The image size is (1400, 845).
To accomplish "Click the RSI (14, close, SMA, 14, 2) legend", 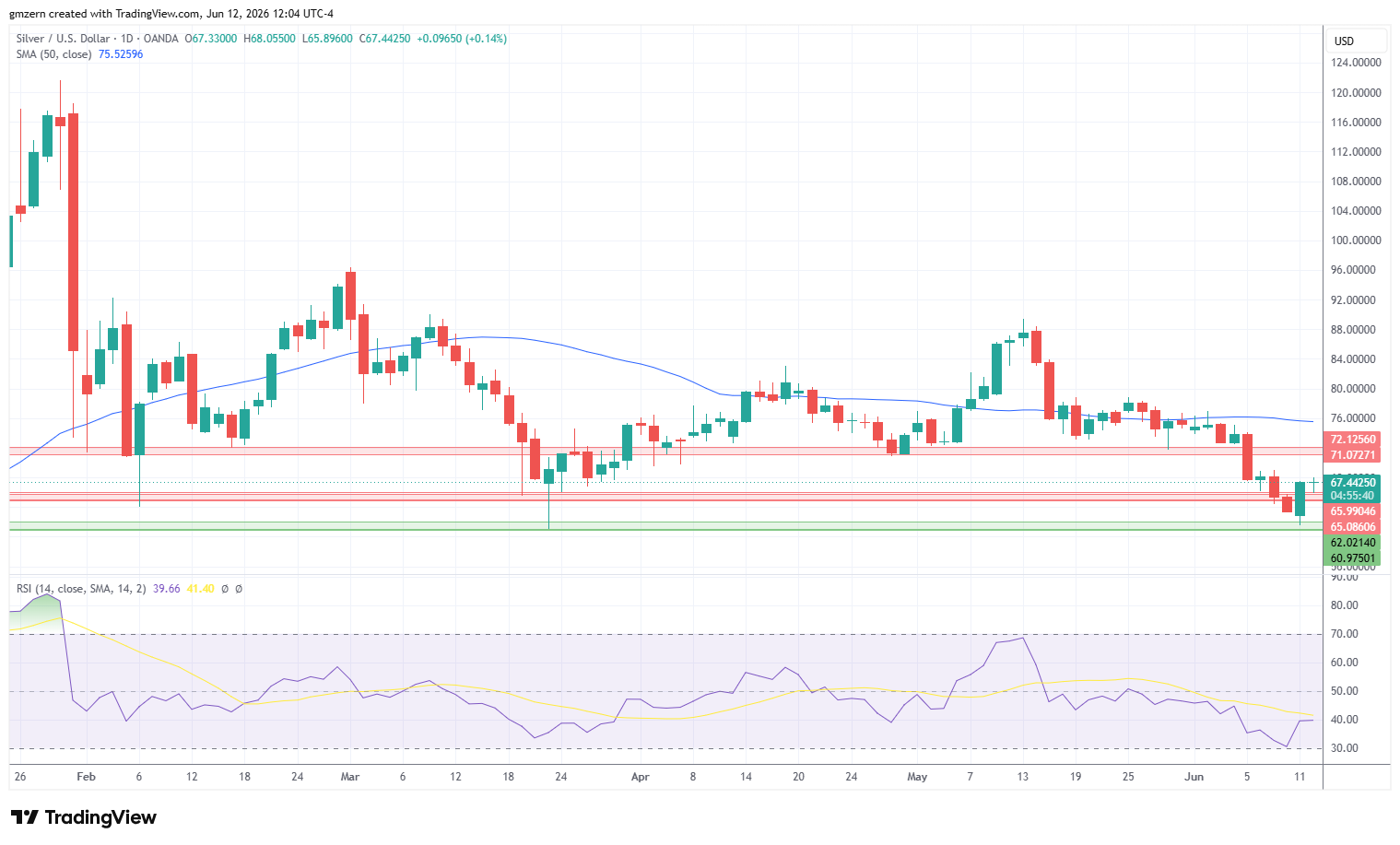I will (81, 589).
